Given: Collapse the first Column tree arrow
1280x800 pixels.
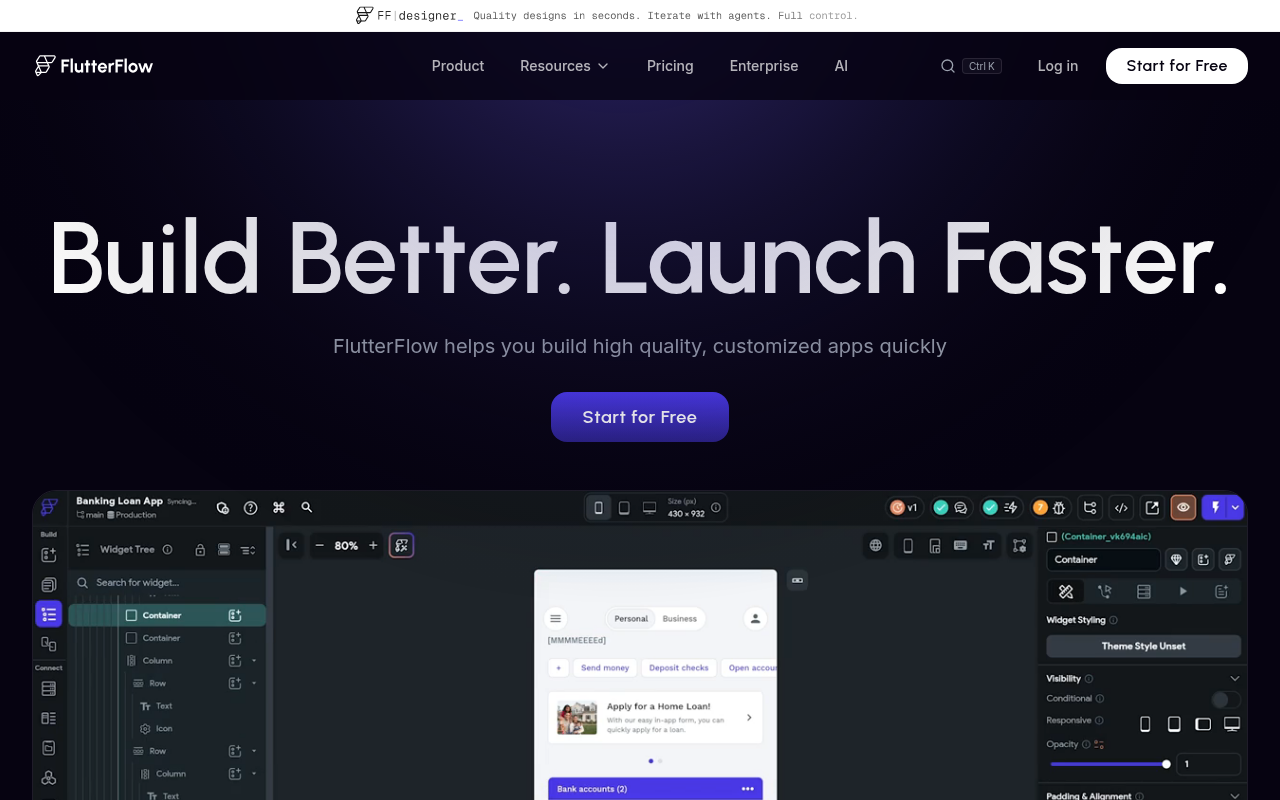Looking at the screenshot, I should point(254,661).
